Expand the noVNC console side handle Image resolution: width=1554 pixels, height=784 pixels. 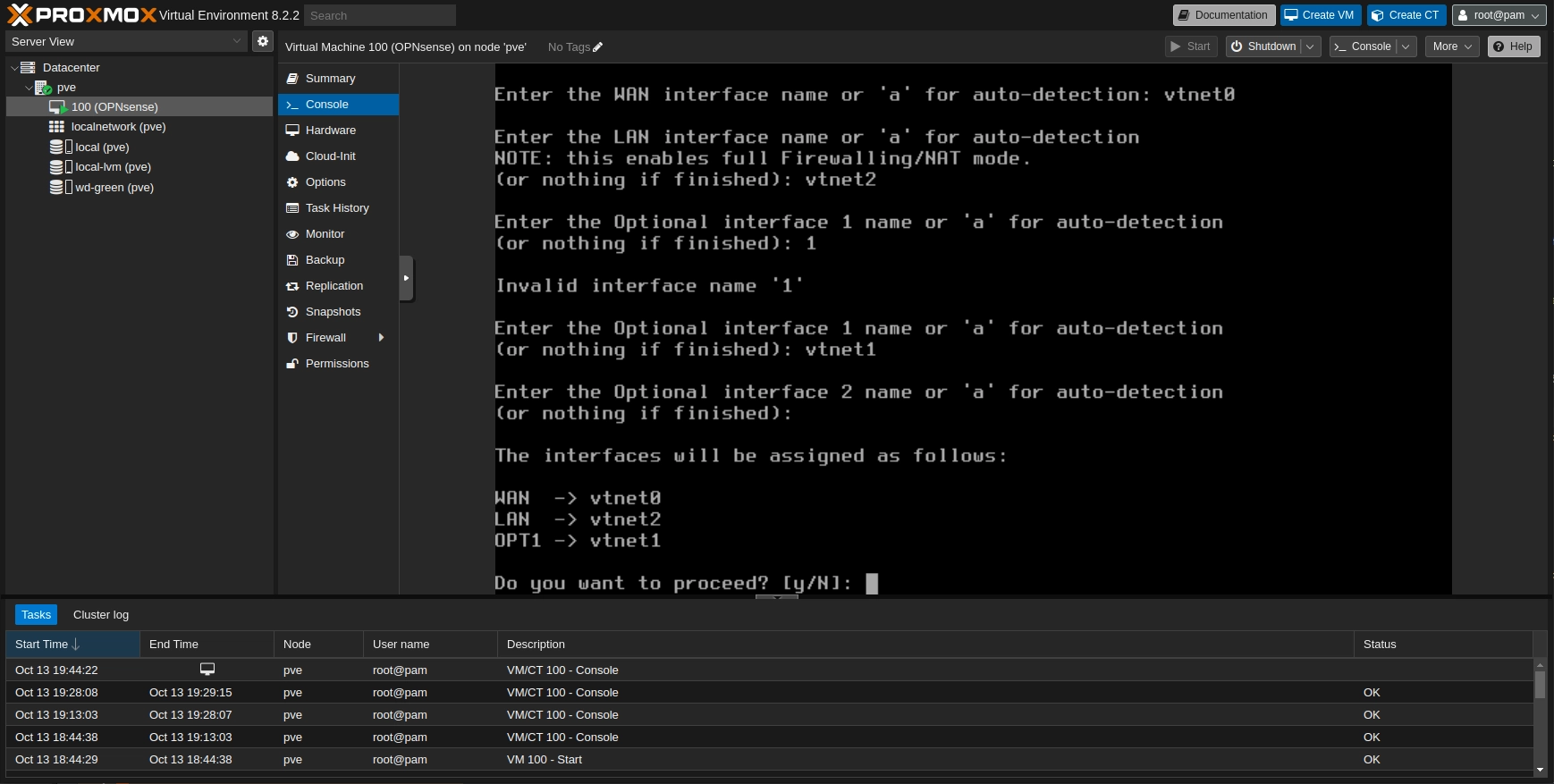[406, 278]
